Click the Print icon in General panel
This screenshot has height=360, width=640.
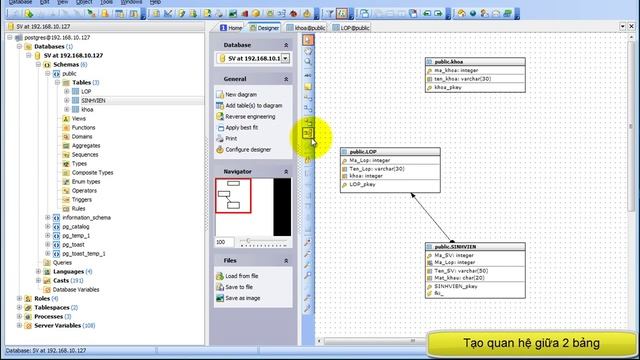pyautogui.click(x=220, y=138)
